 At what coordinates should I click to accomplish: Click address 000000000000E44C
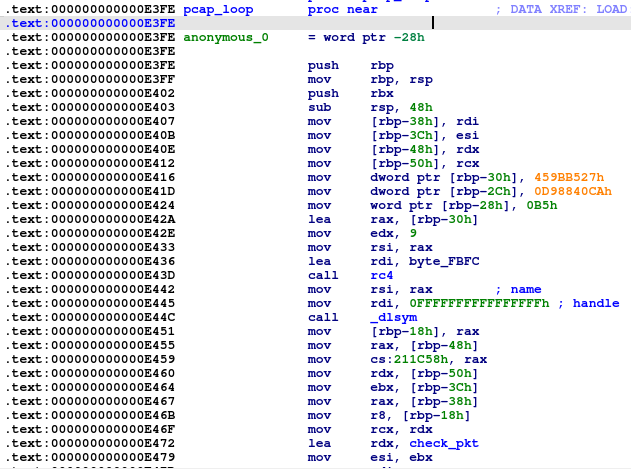coord(113,318)
